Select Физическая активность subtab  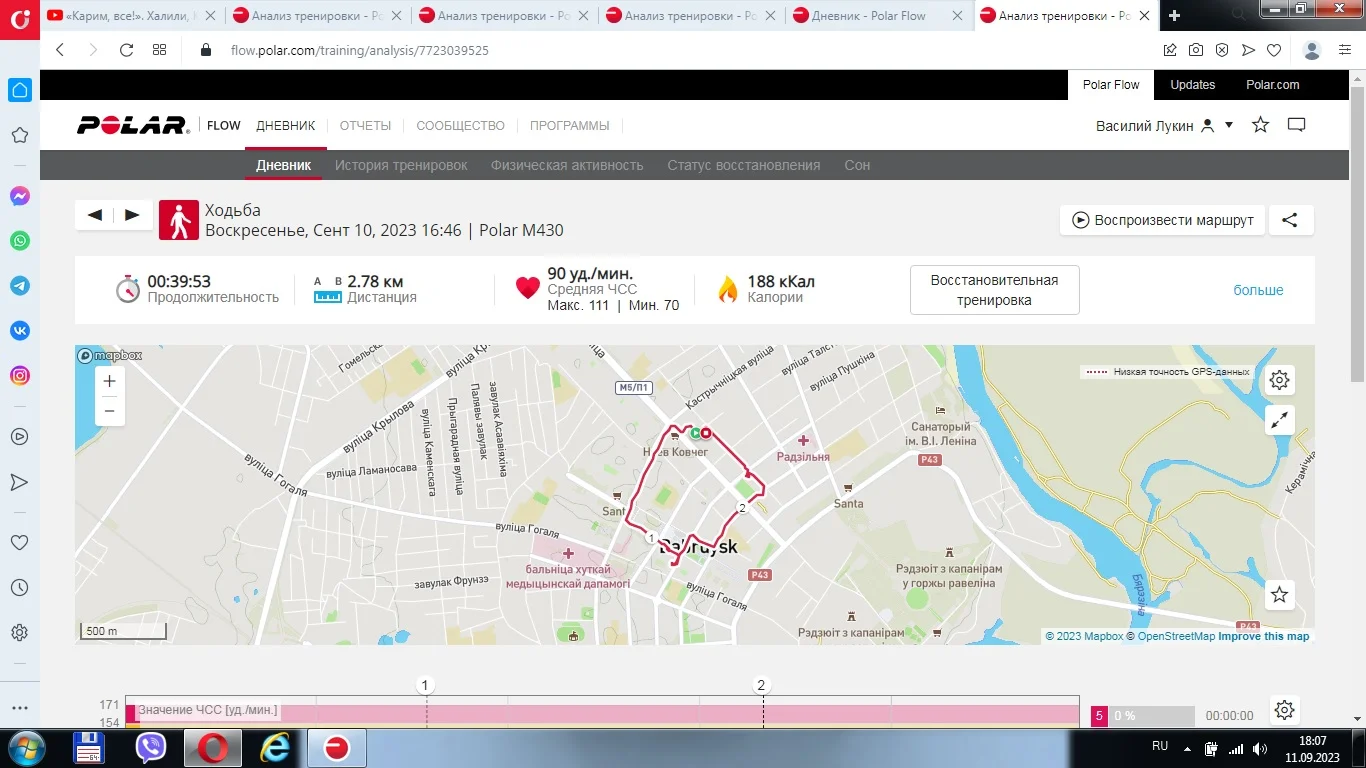[x=567, y=165]
